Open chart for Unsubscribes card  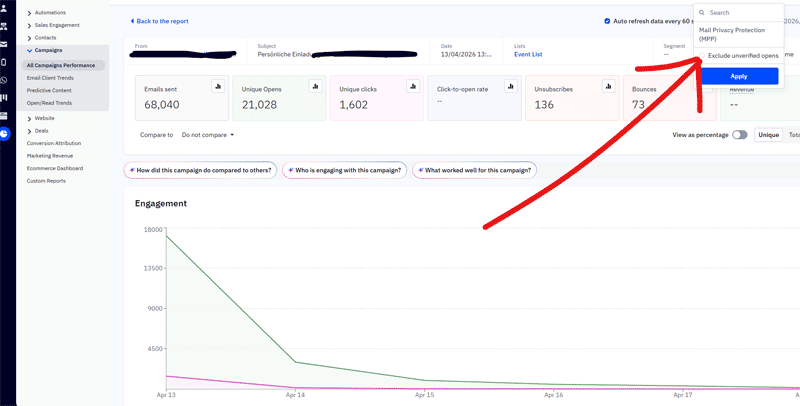pos(608,86)
